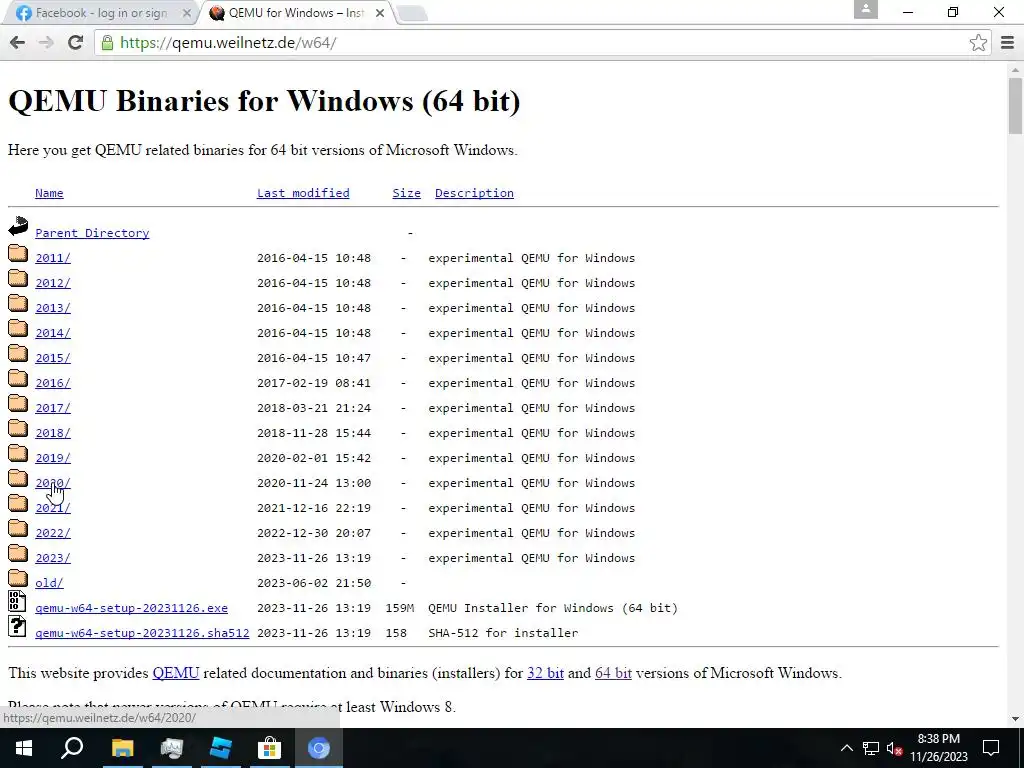Click the folder icon beside 2022/
The width and height of the screenshot is (1024, 768).
18,528
